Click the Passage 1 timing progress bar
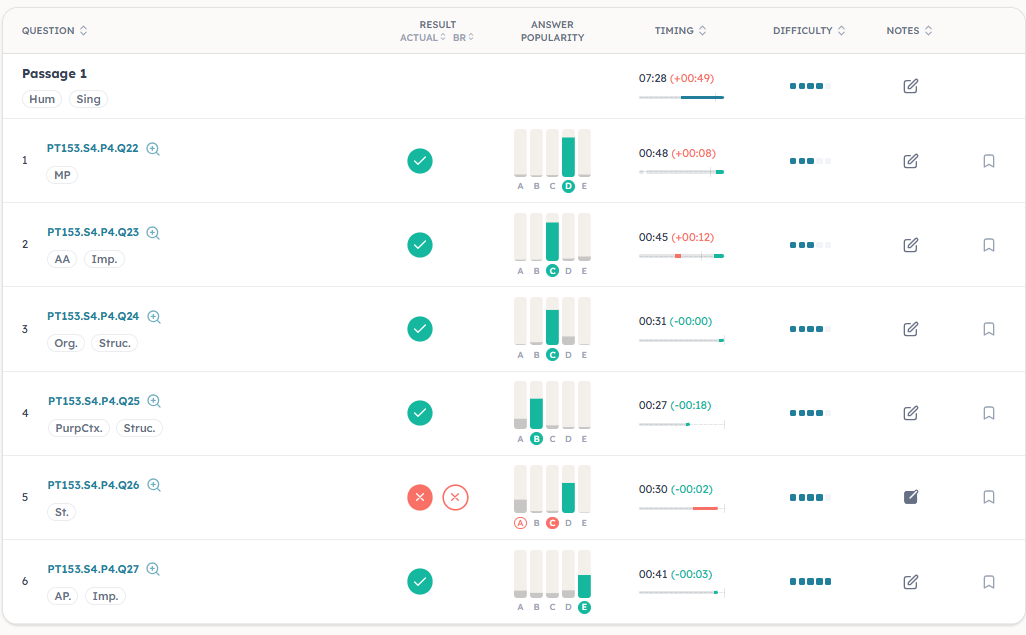This screenshot has height=635, width=1026. point(681,97)
